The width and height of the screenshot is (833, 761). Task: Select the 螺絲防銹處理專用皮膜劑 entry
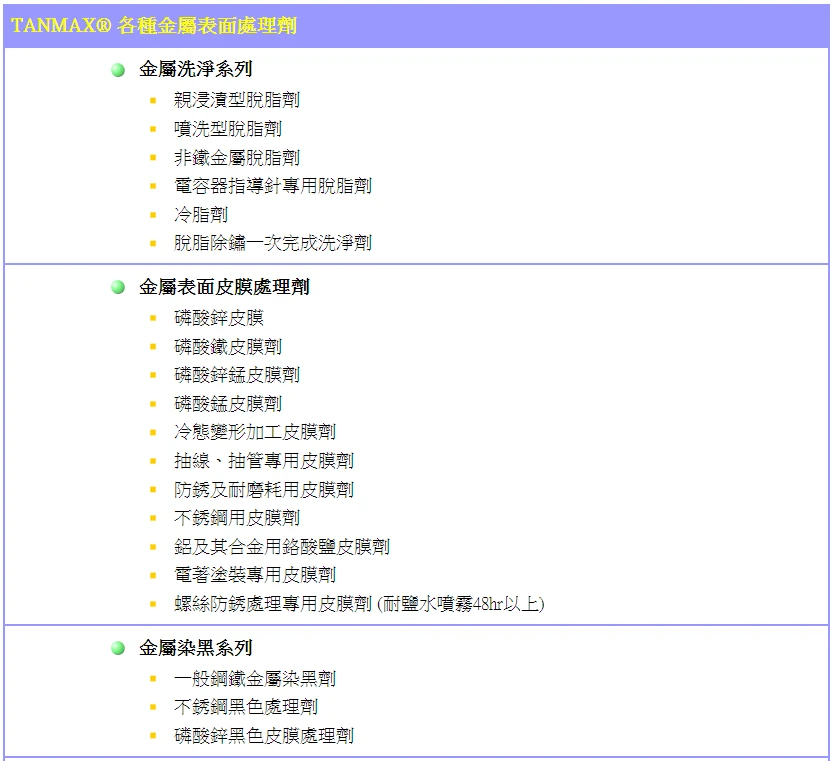(x=358, y=604)
